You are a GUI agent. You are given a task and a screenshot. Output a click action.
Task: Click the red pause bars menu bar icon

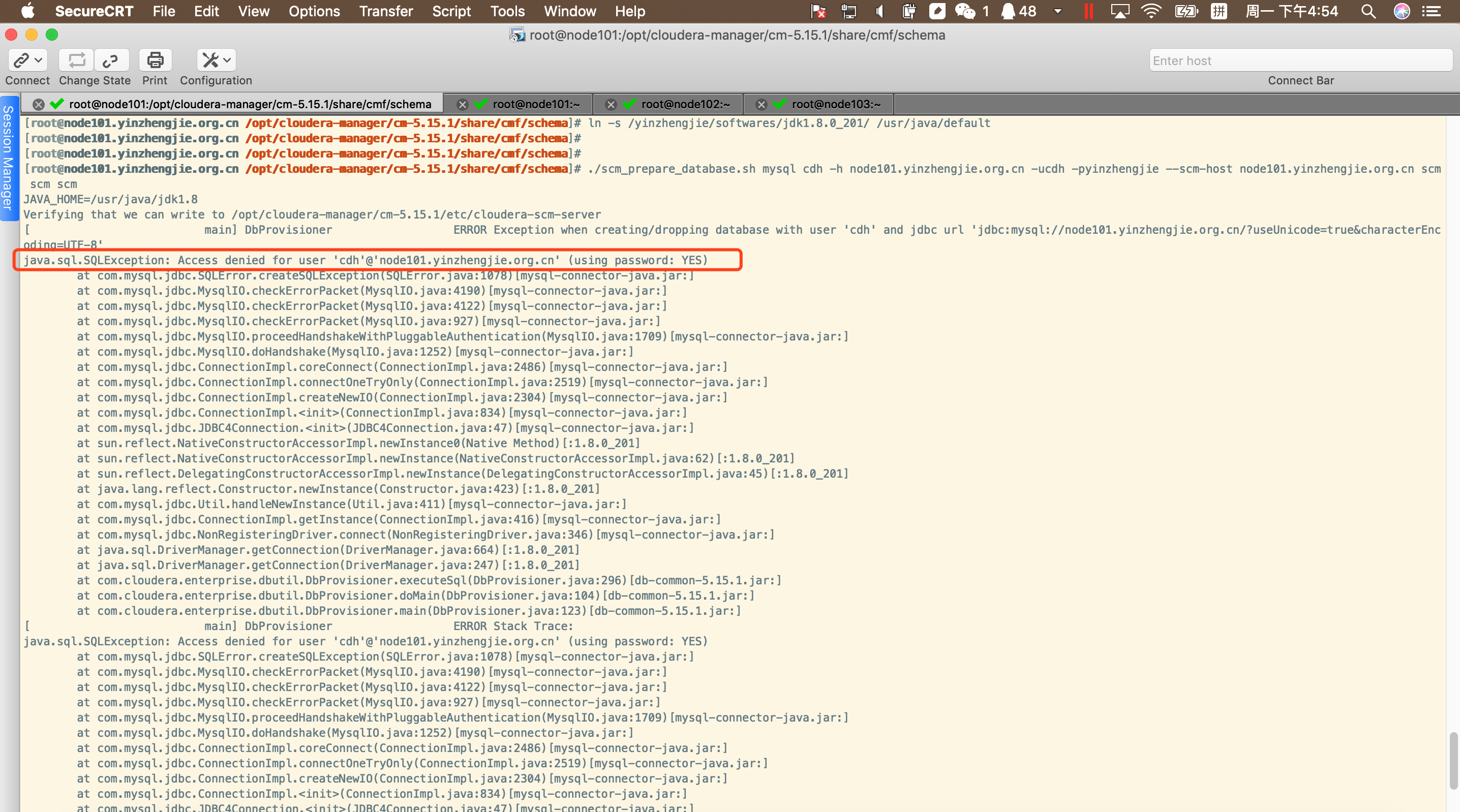pos(1088,11)
